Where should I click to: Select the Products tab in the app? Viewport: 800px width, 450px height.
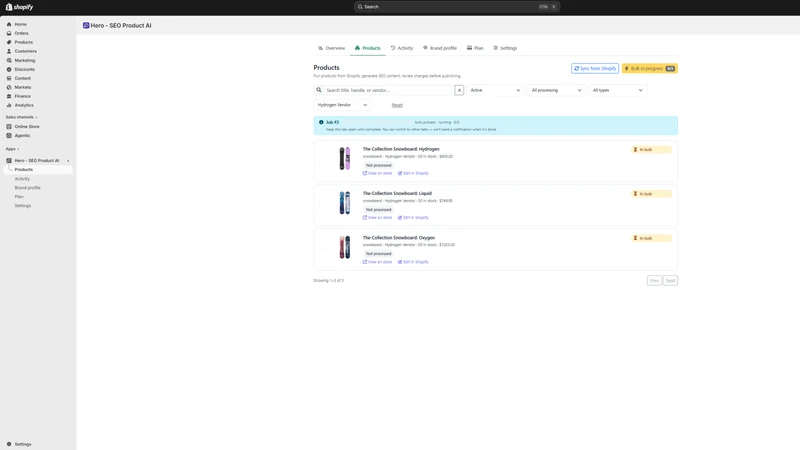367,48
